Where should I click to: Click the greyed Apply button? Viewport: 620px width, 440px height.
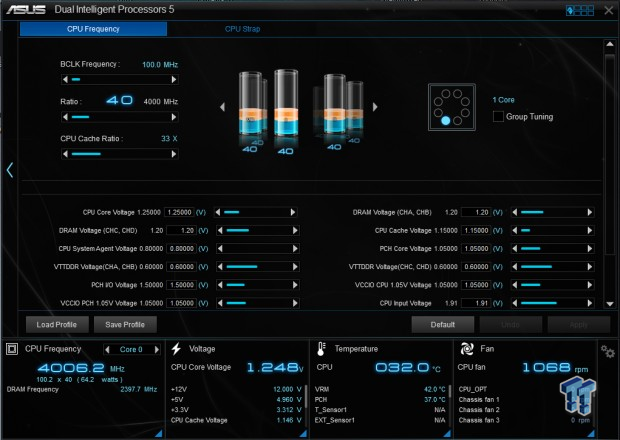pos(578,325)
